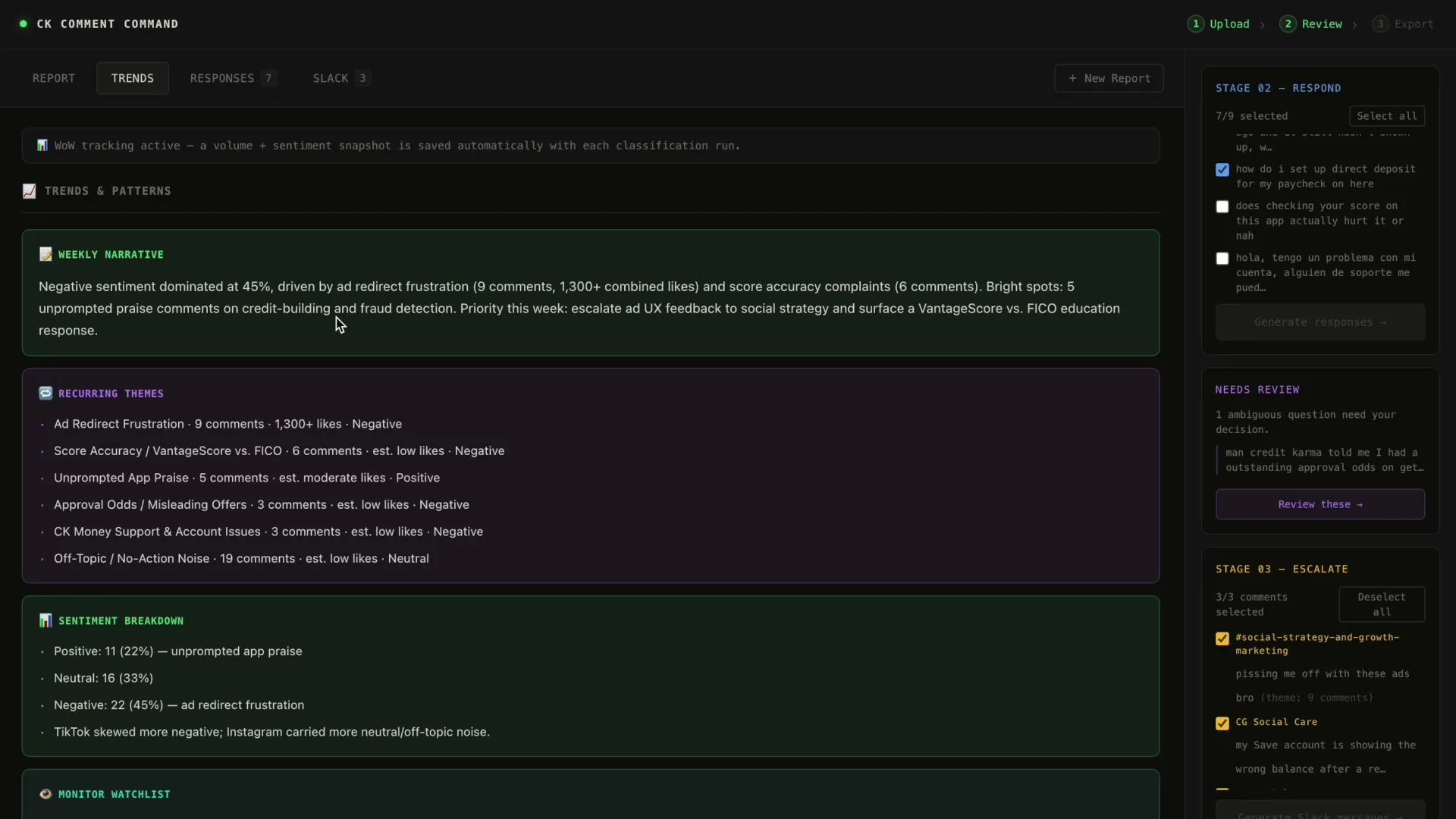Click 'Neutral: 16 (33%)' sentiment line
Image resolution: width=1456 pixels, height=819 pixels.
coord(103,678)
